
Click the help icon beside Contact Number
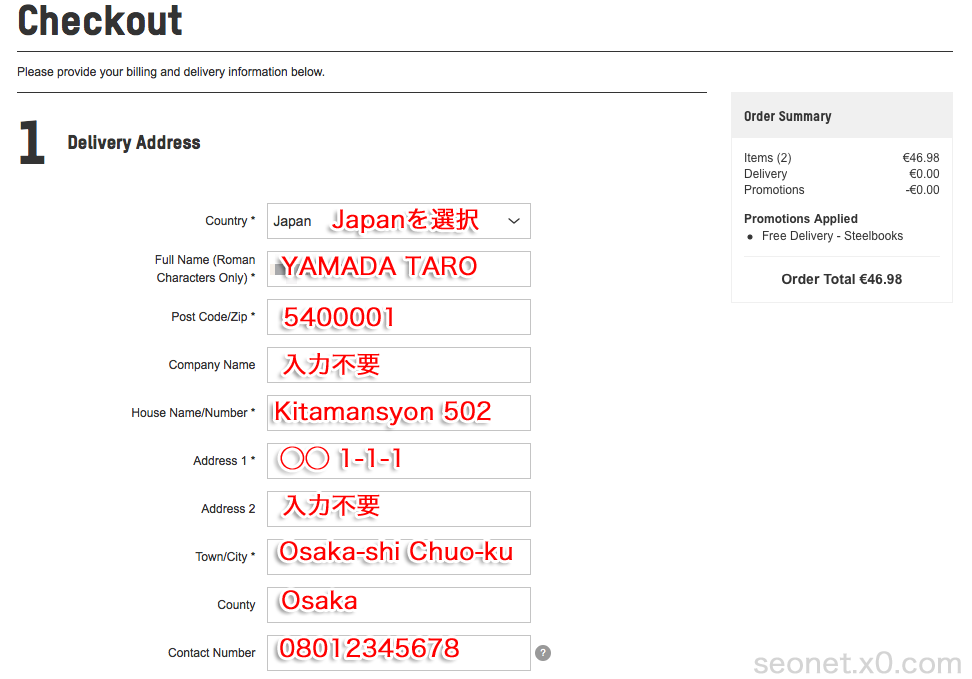[x=543, y=653]
